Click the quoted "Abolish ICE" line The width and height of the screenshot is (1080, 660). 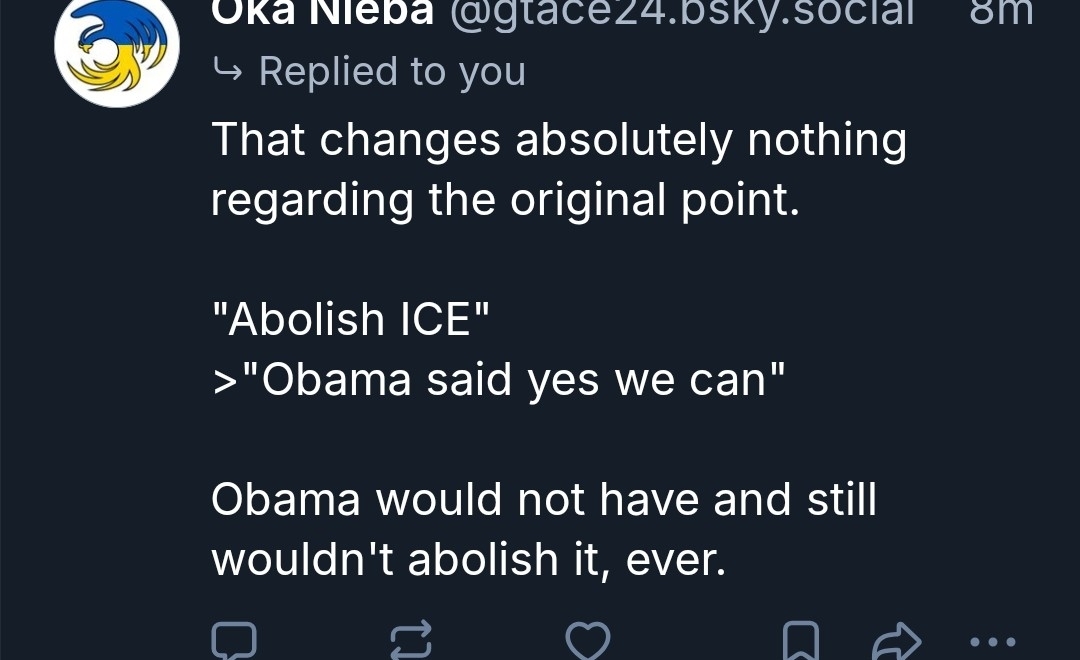pos(351,320)
